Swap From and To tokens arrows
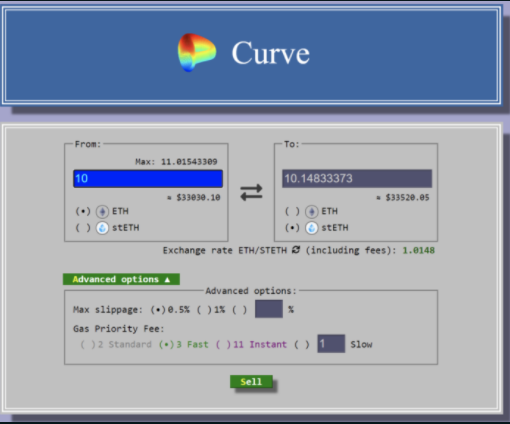 coord(251,193)
